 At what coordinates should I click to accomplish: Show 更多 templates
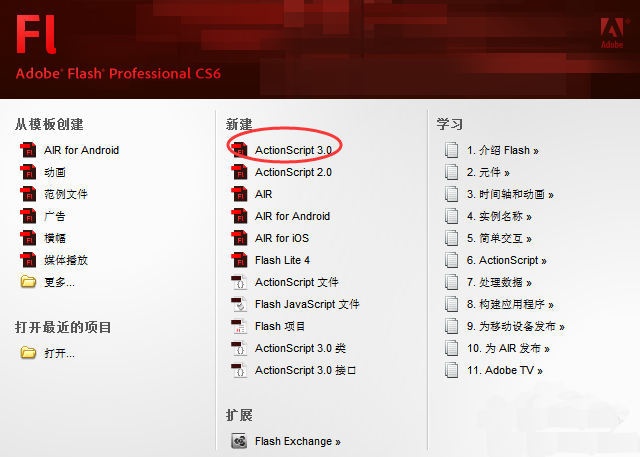click(x=59, y=282)
